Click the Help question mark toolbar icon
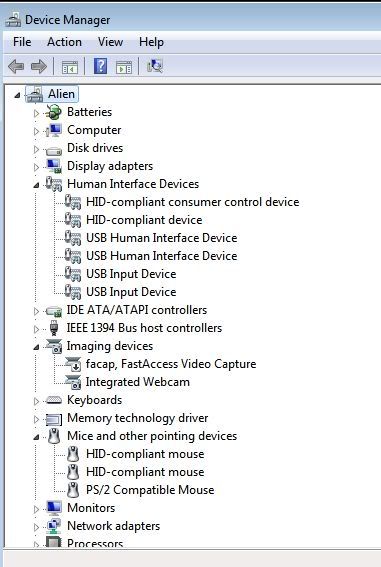This screenshot has width=381, height=567. [100, 66]
